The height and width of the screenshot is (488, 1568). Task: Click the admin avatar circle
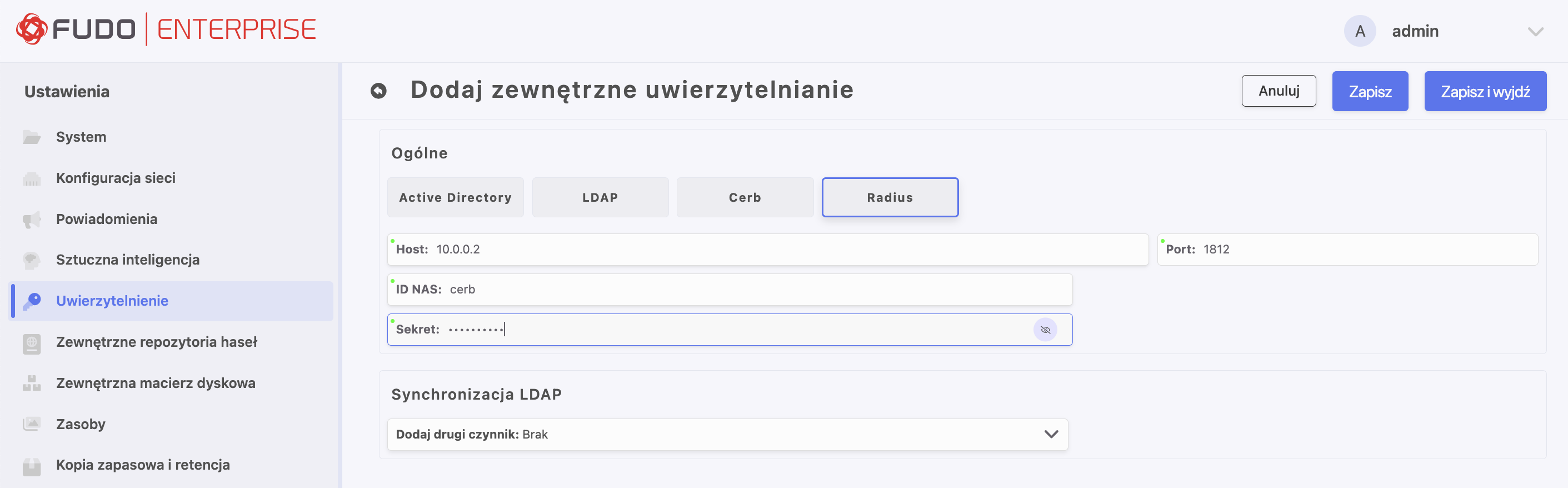click(1359, 31)
